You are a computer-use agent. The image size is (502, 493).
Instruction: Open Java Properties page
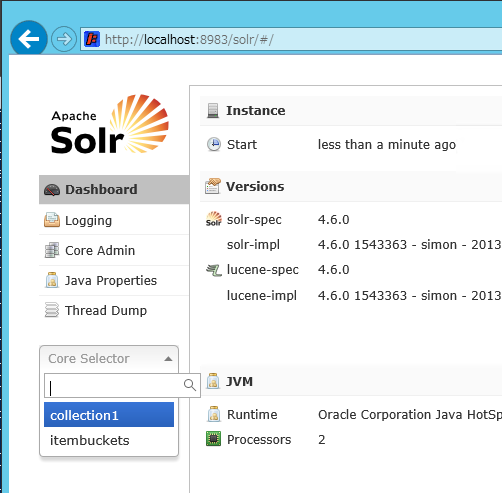[x=114, y=280]
